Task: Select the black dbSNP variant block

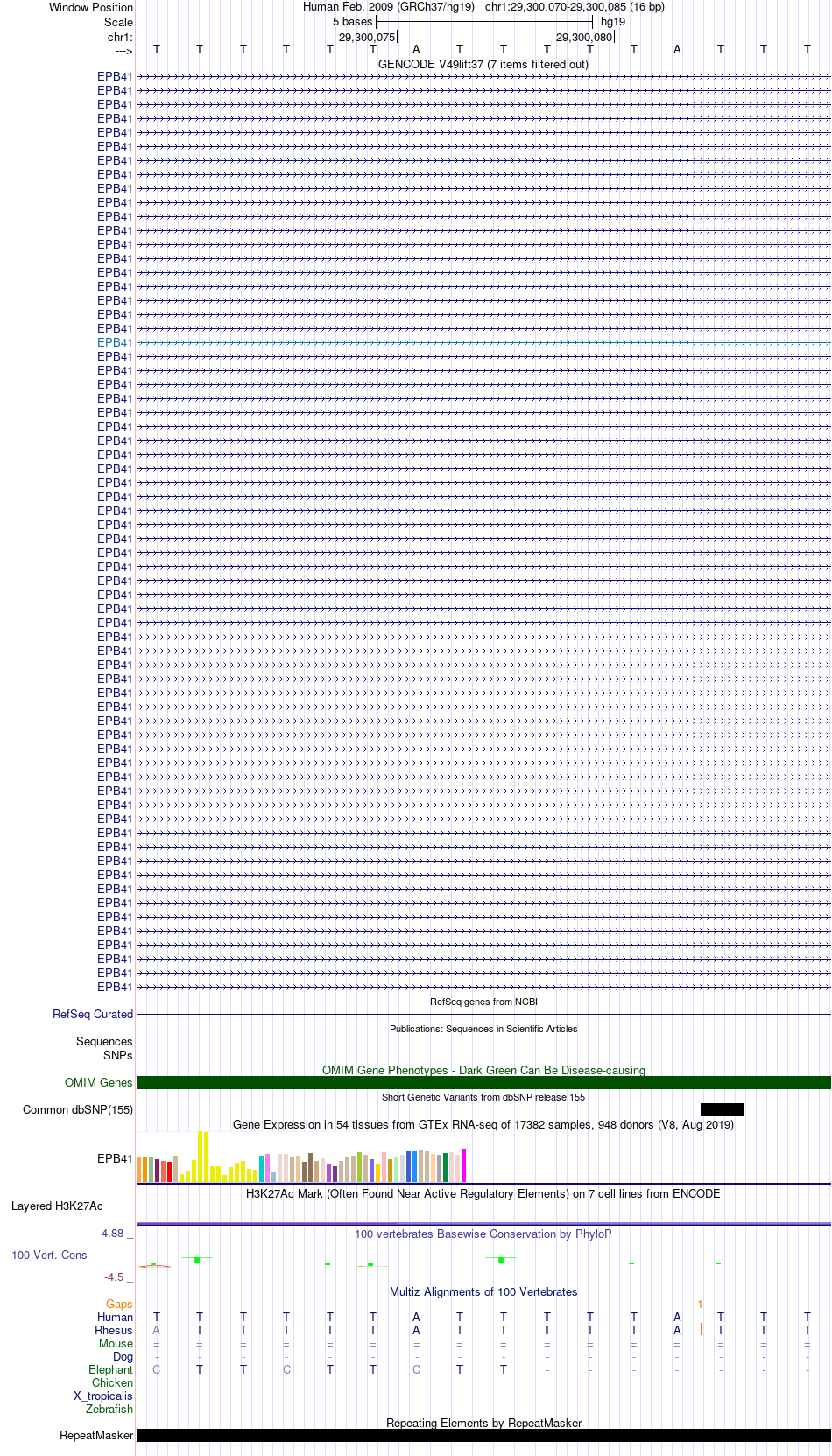Action: coord(723,1109)
